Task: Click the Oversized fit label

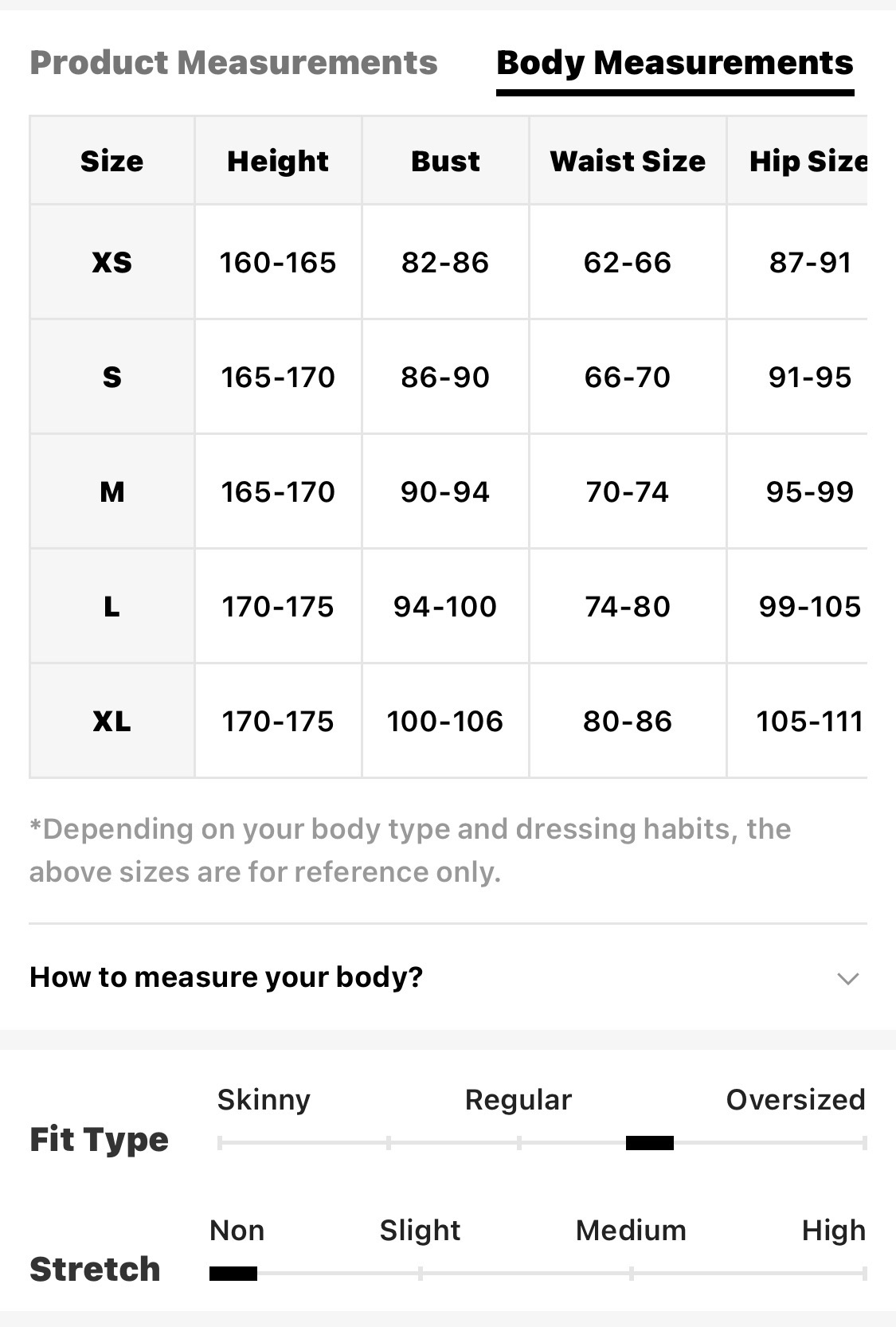Action: pyautogui.click(x=795, y=1099)
